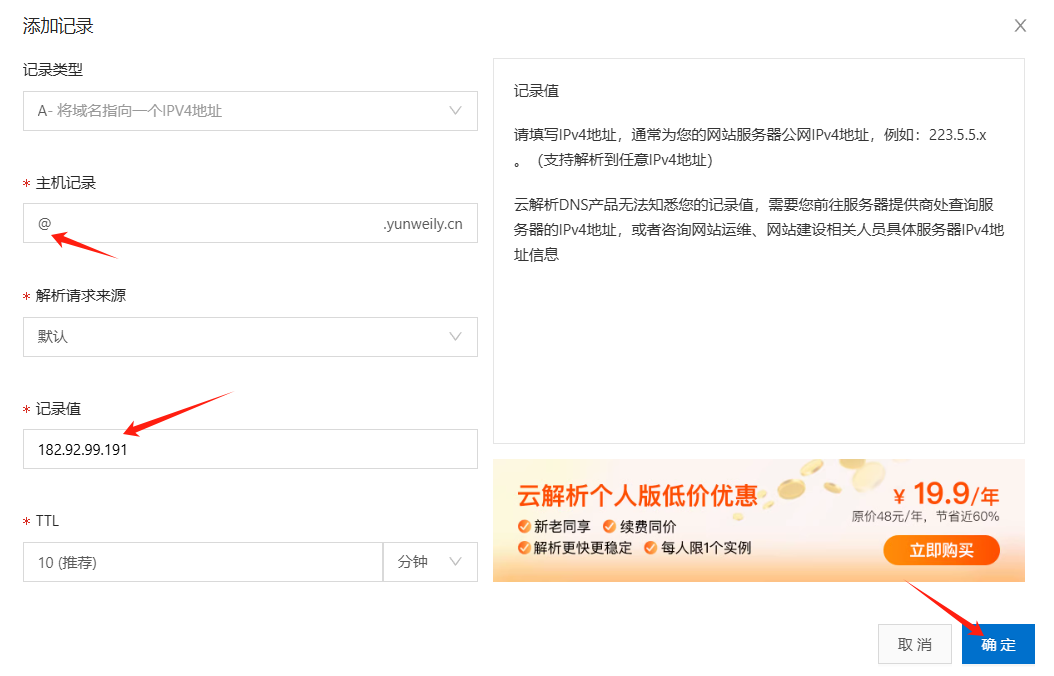Click the 解析更快更稳定 checkmark icon
The height and width of the screenshot is (676, 1054).
pyautogui.click(x=524, y=548)
